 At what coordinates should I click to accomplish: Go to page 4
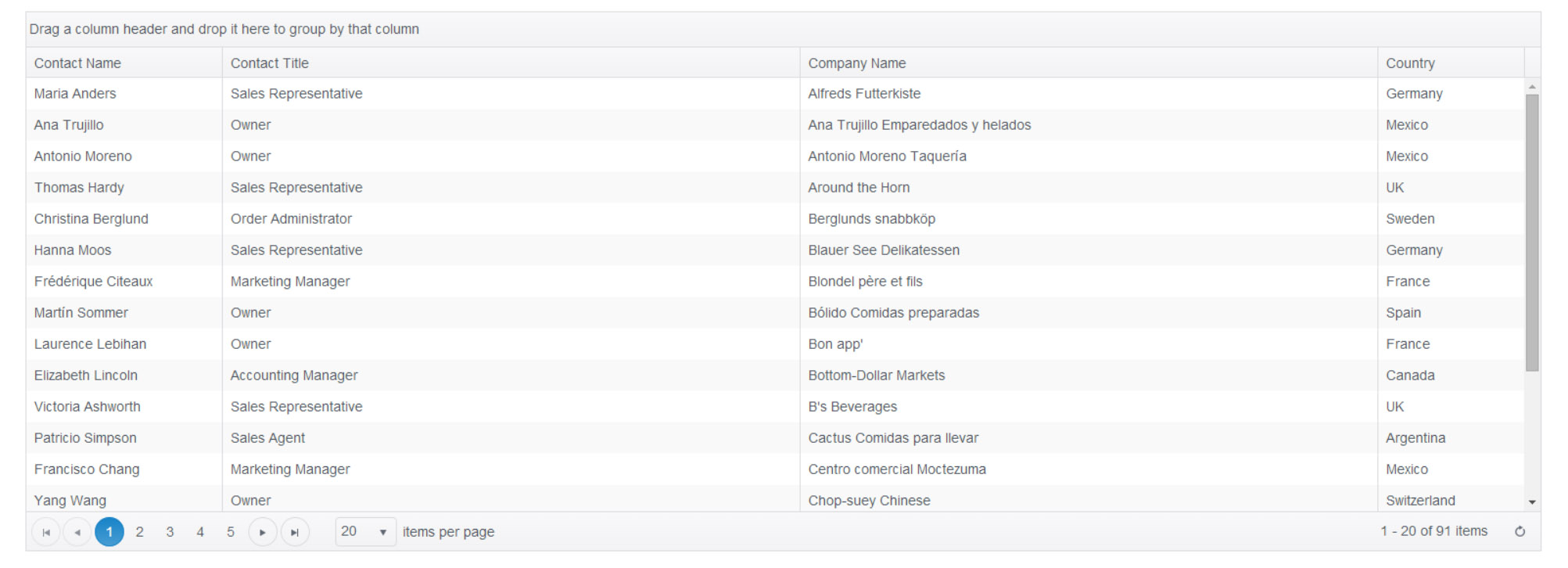pyautogui.click(x=200, y=532)
